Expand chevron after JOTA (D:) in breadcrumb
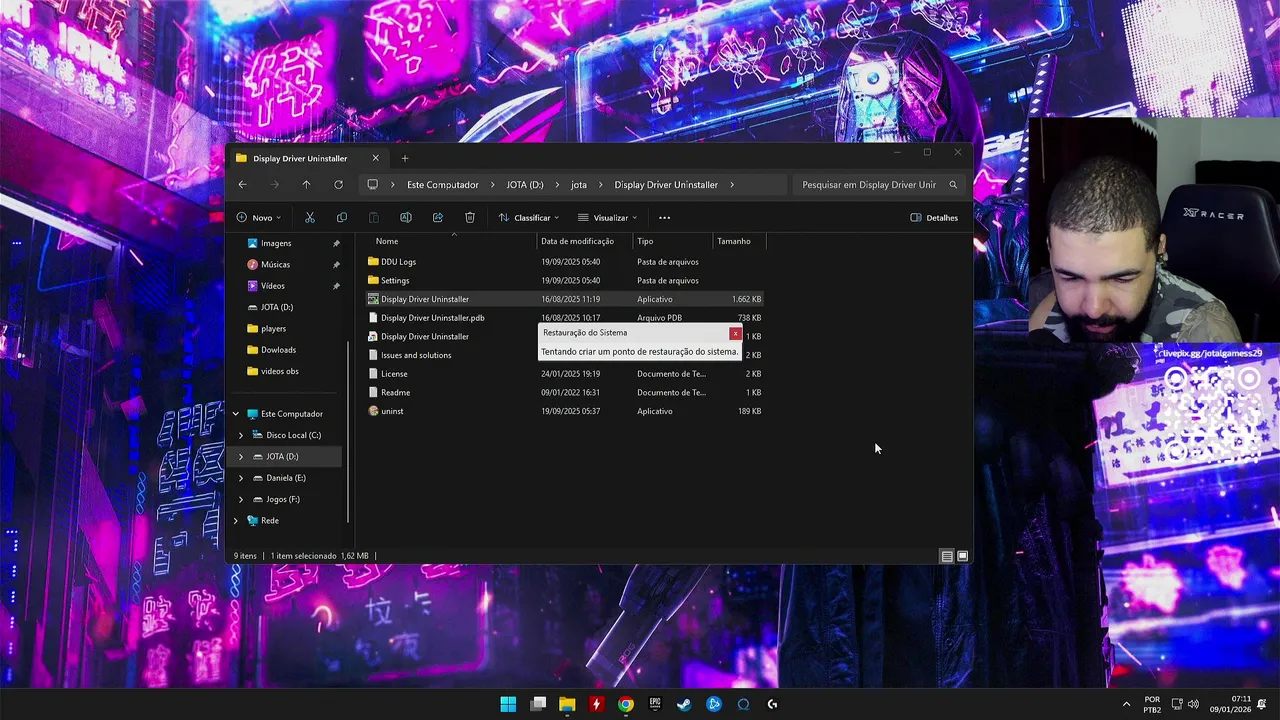Image resolution: width=1280 pixels, height=720 pixels. 557,185
